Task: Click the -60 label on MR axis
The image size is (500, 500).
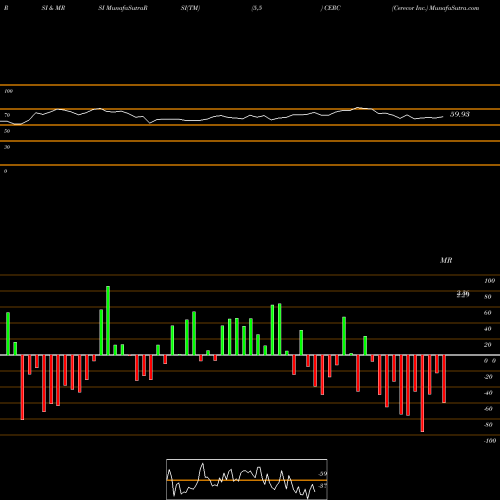Action: pos(488,409)
